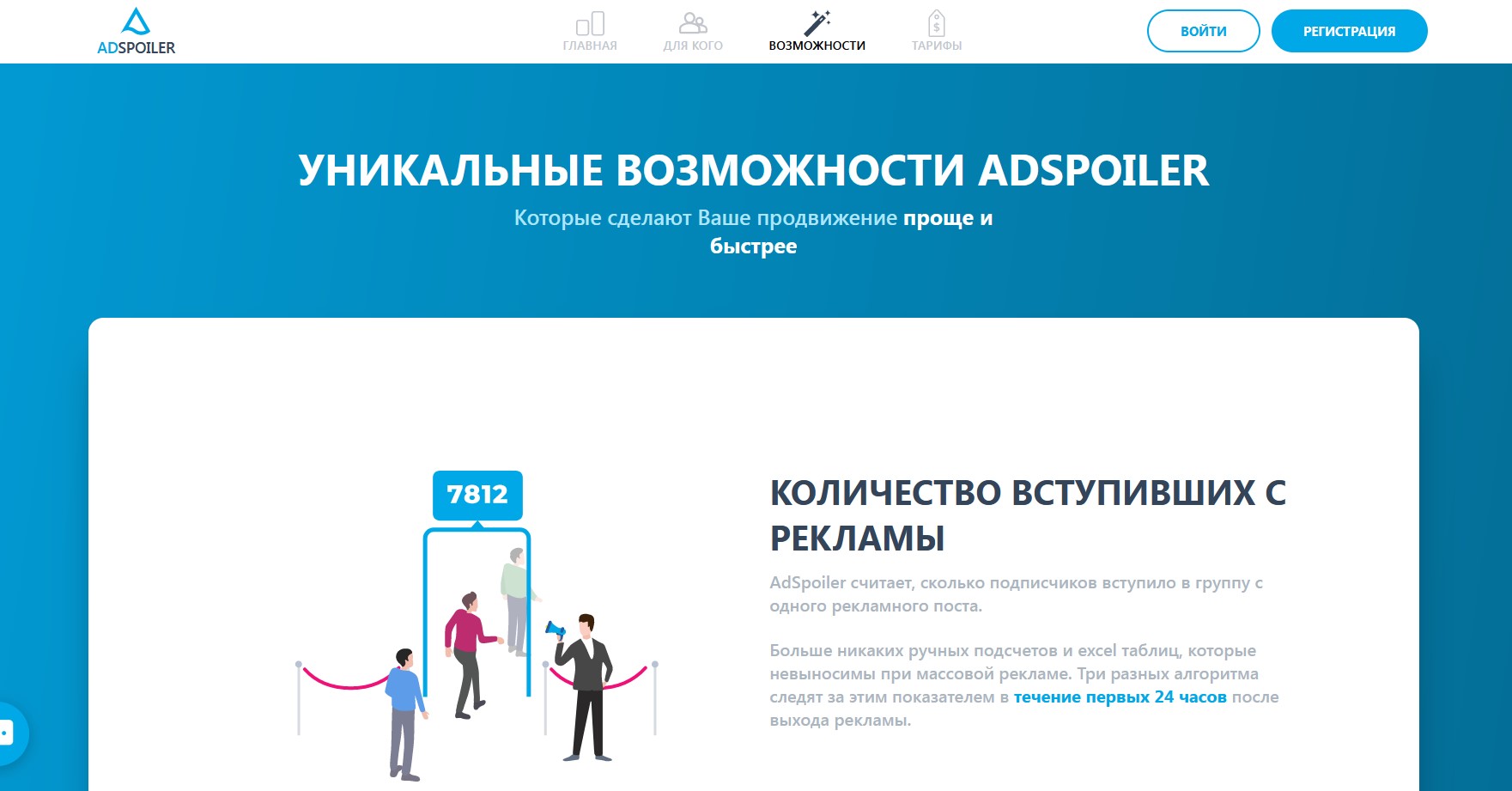Click the blue megaphone in the illustration

click(x=556, y=630)
